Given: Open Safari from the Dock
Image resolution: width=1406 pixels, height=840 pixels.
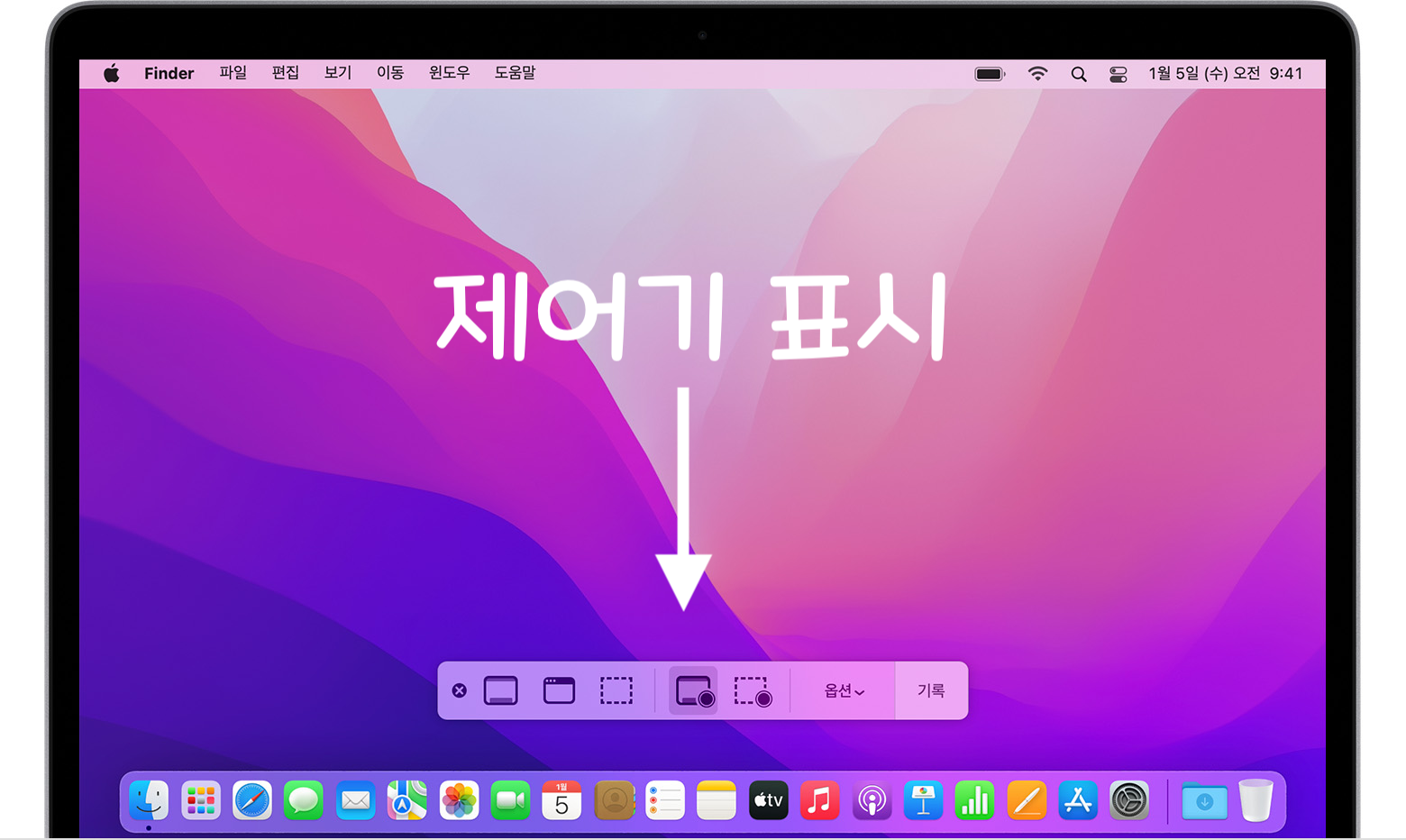Looking at the screenshot, I should tap(252, 800).
